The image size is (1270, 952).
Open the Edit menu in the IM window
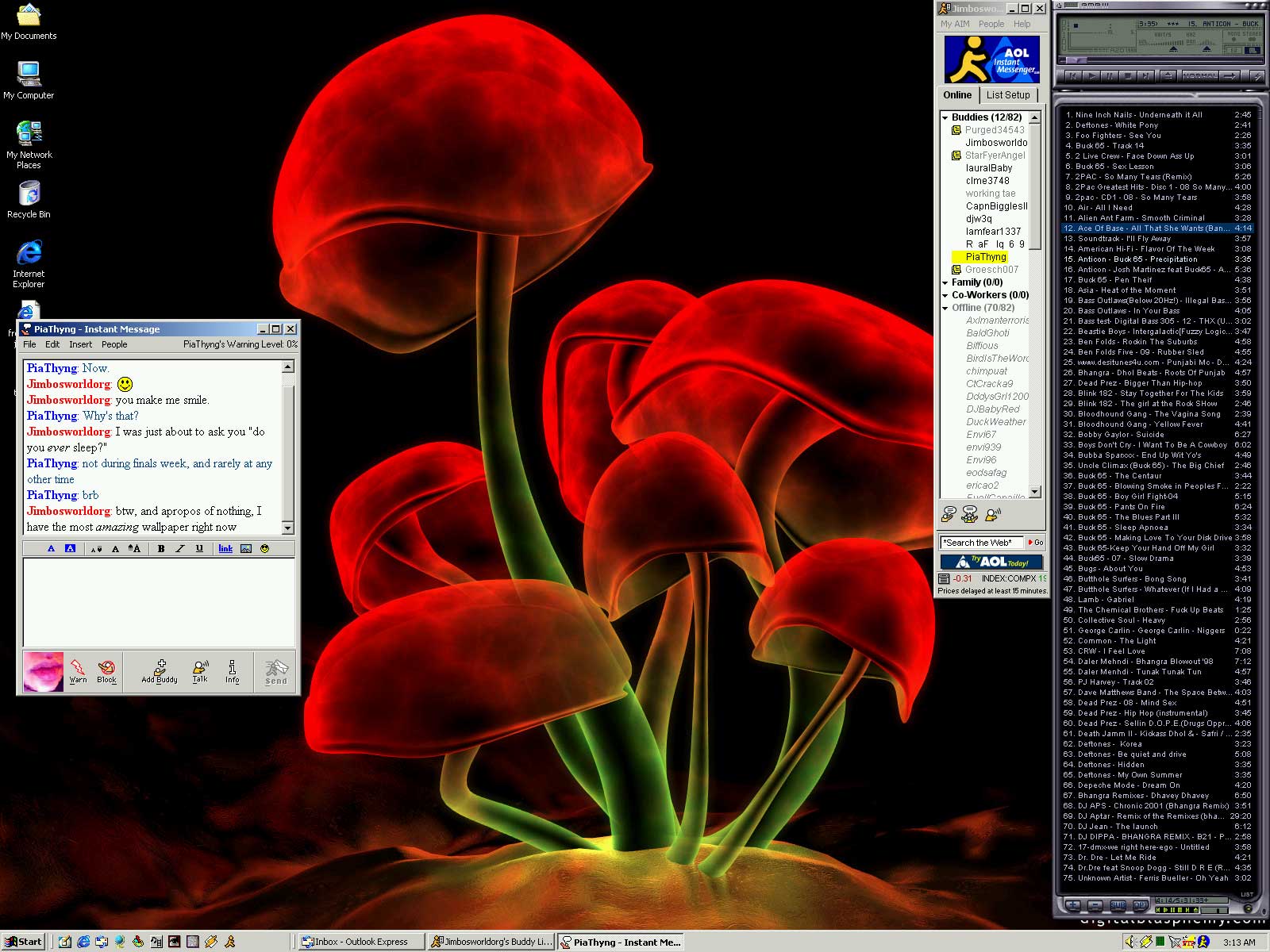pyautogui.click(x=52, y=344)
